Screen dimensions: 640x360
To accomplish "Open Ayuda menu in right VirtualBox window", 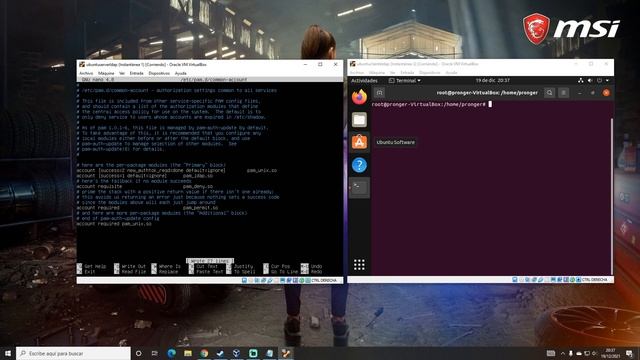I will (x=451, y=73).
